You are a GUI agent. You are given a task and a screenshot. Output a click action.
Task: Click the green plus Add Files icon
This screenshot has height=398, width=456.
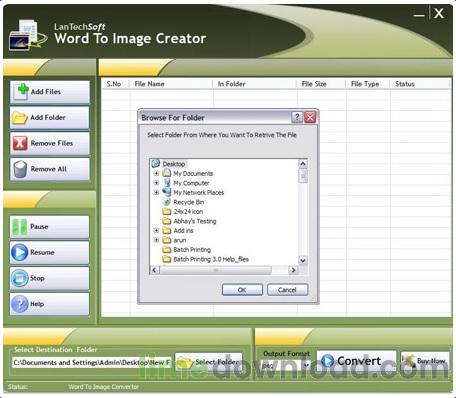pos(23,91)
